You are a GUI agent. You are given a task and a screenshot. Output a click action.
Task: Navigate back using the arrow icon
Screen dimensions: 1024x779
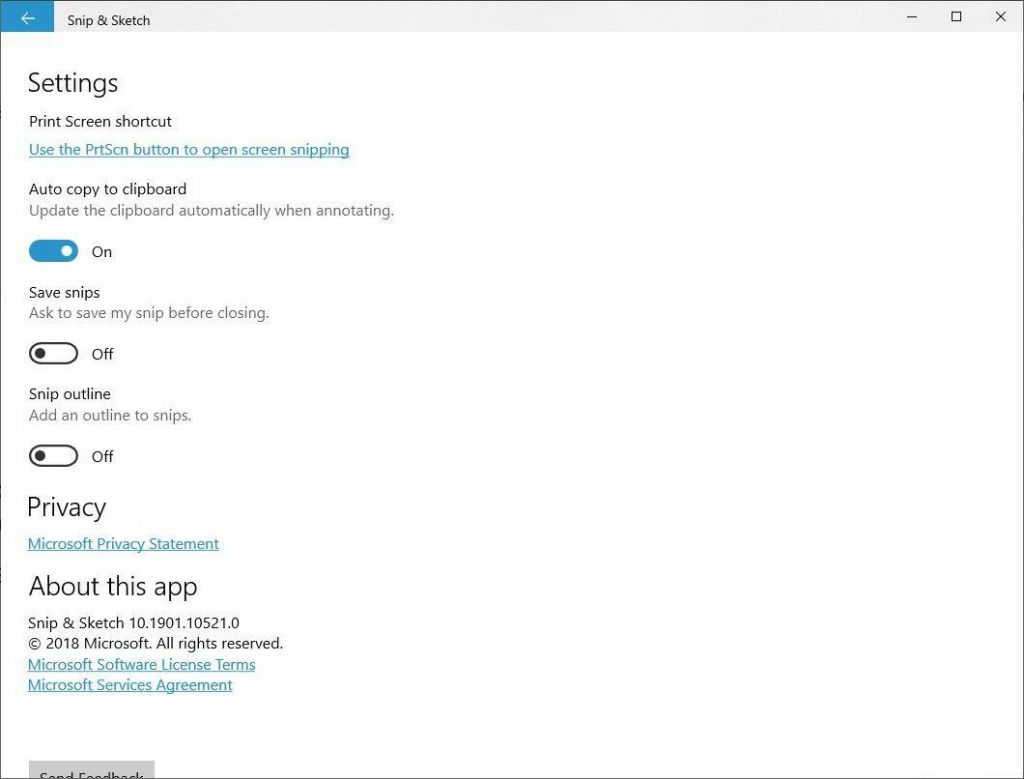click(x=27, y=16)
